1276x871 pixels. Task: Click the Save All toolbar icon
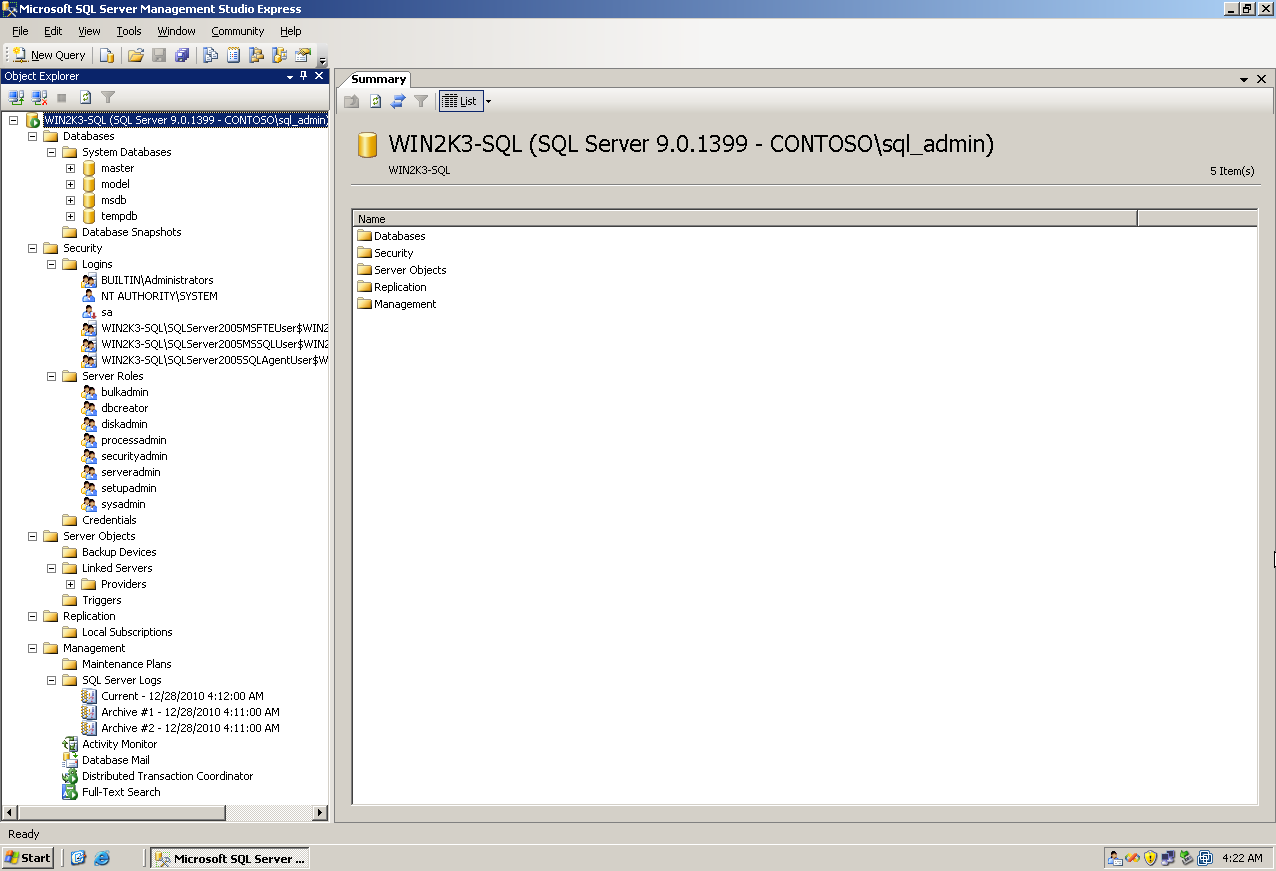pos(182,55)
